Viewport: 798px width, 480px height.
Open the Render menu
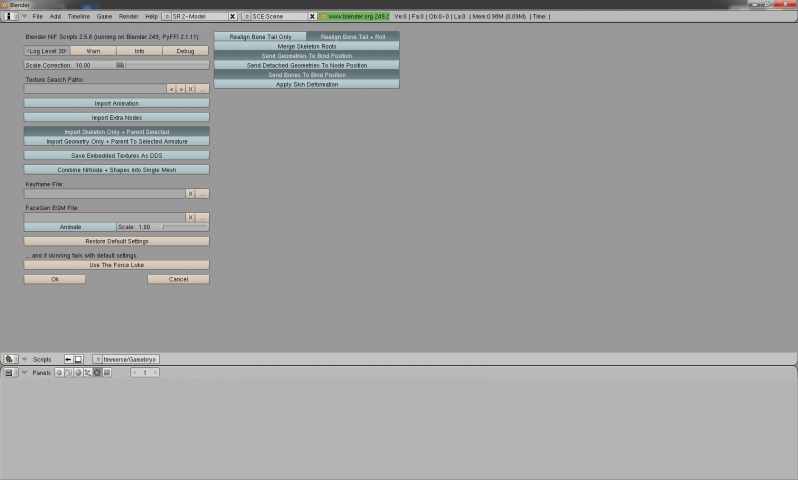[128, 16]
